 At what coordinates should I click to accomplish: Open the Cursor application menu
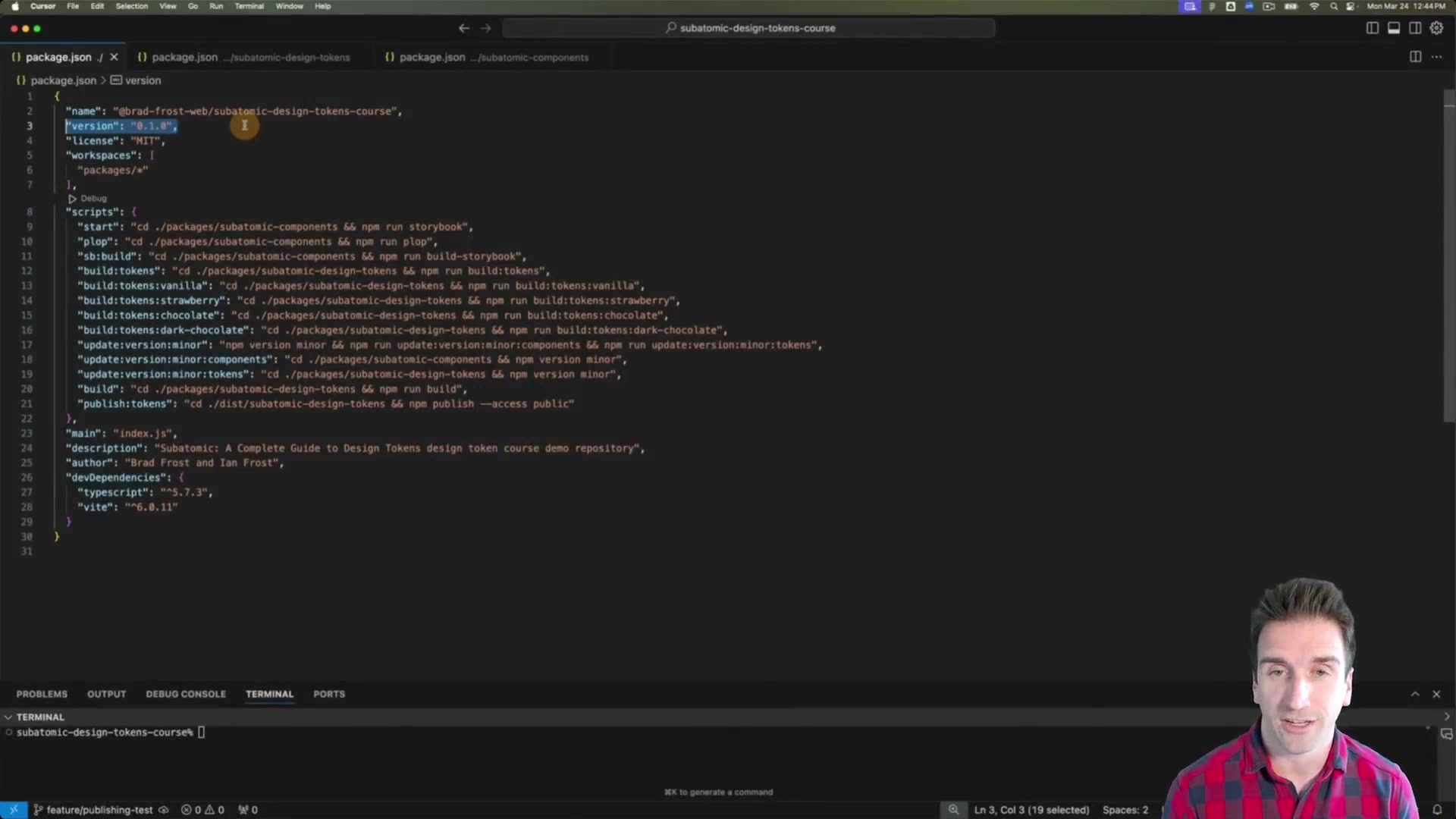tap(42, 6)
